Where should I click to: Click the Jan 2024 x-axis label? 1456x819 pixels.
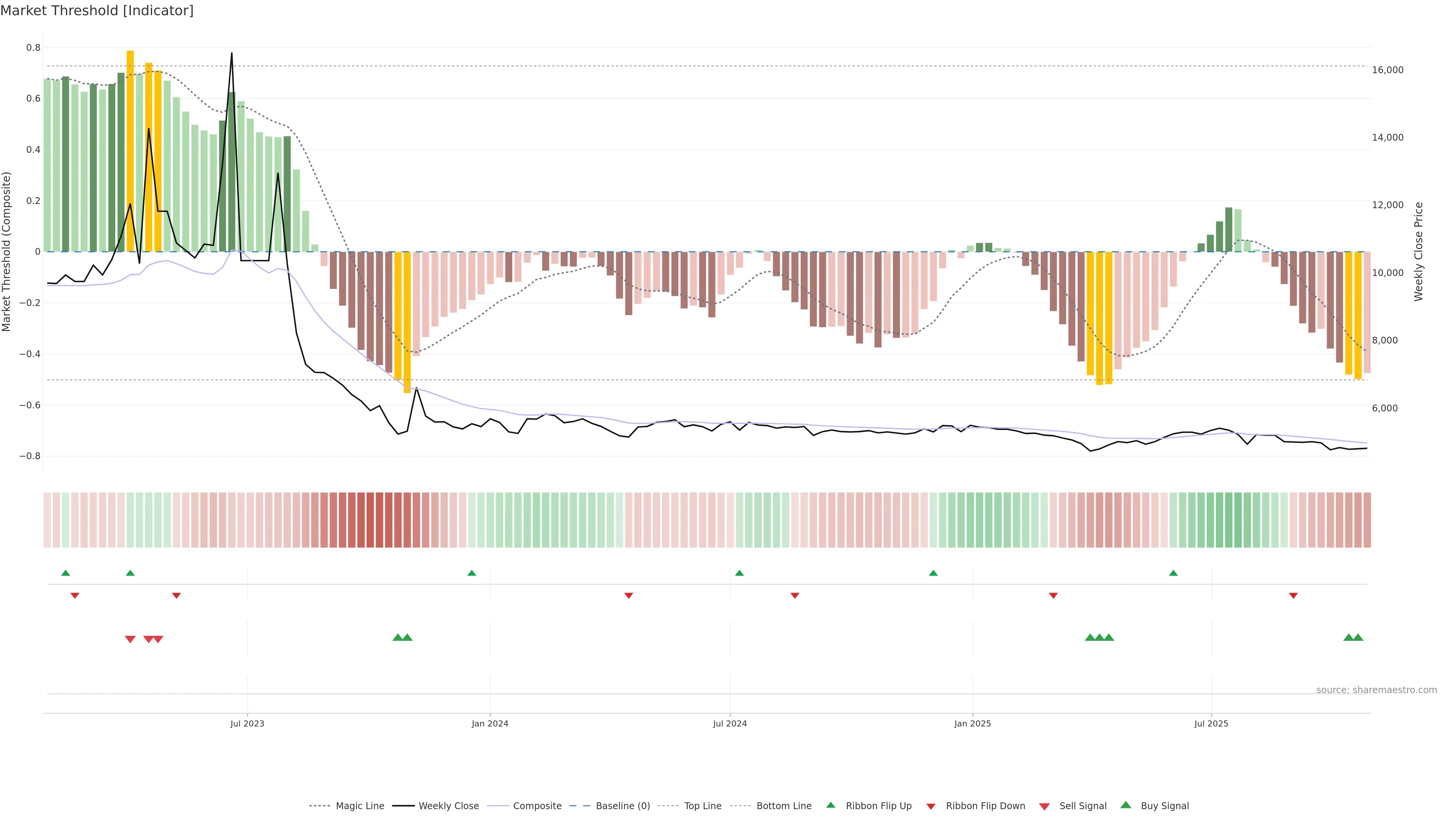click(490, 723)
